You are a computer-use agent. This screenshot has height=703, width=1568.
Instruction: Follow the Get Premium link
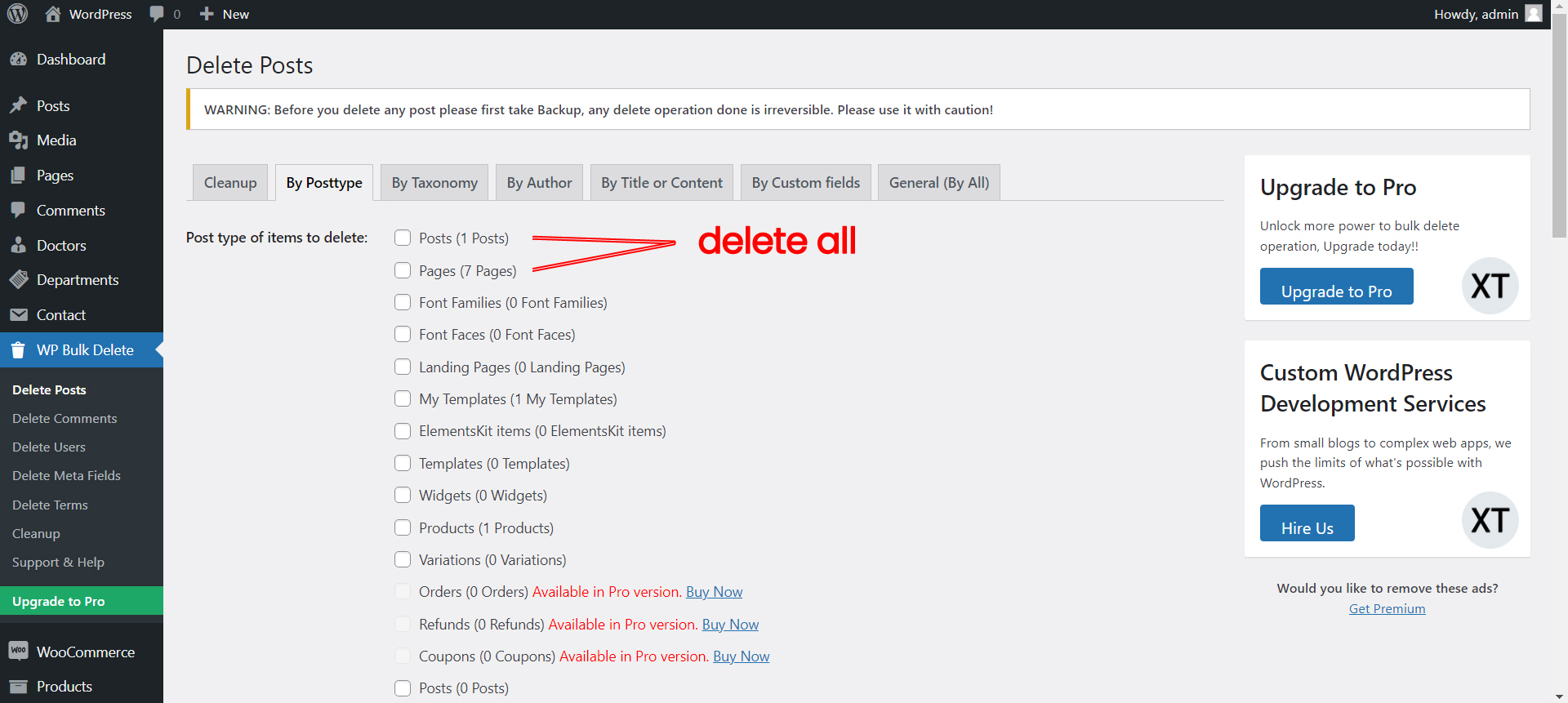(1387, 609)
